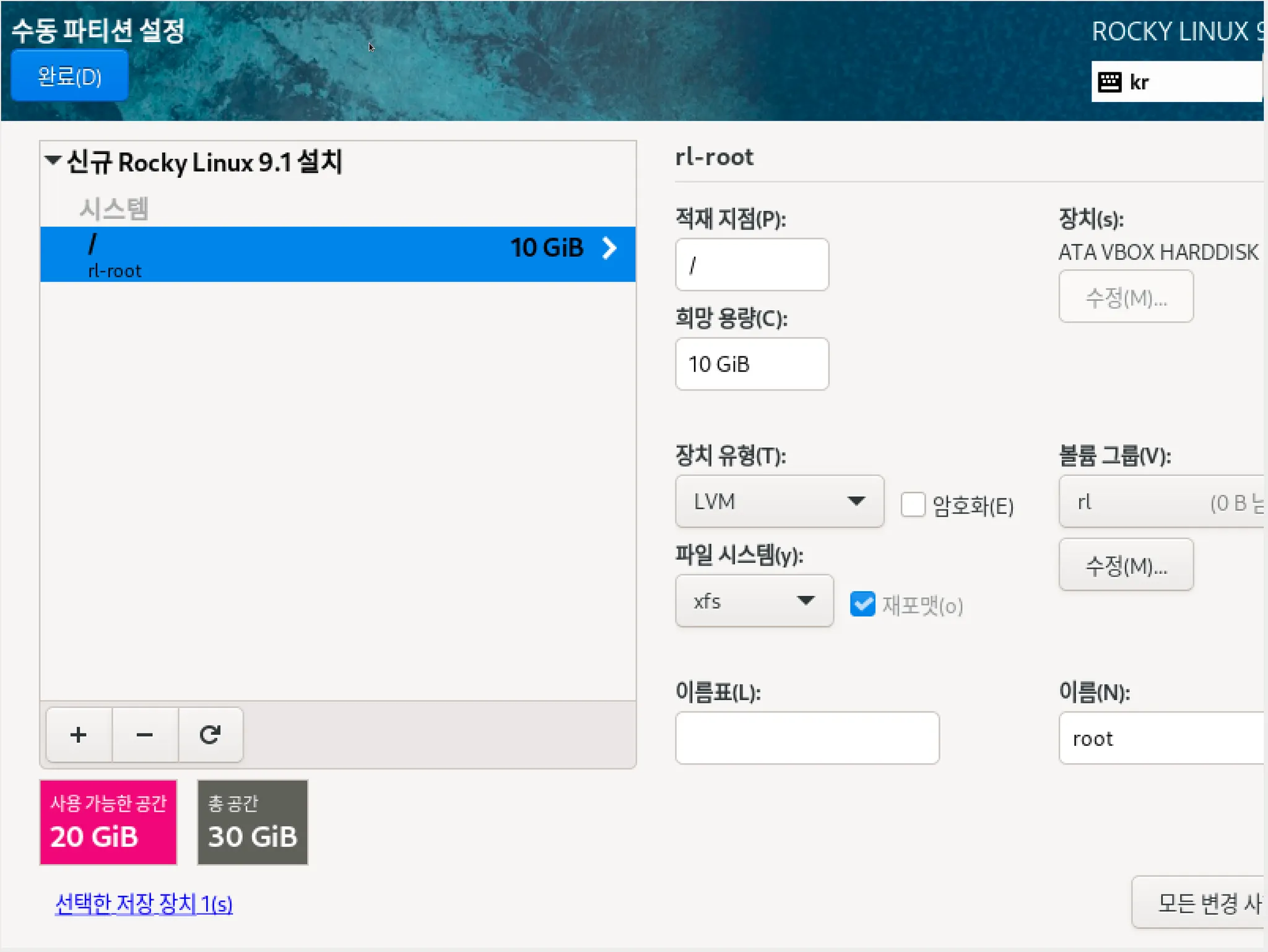
Task: Click the empty 이름표(L) label field
Action: [807, 738]
